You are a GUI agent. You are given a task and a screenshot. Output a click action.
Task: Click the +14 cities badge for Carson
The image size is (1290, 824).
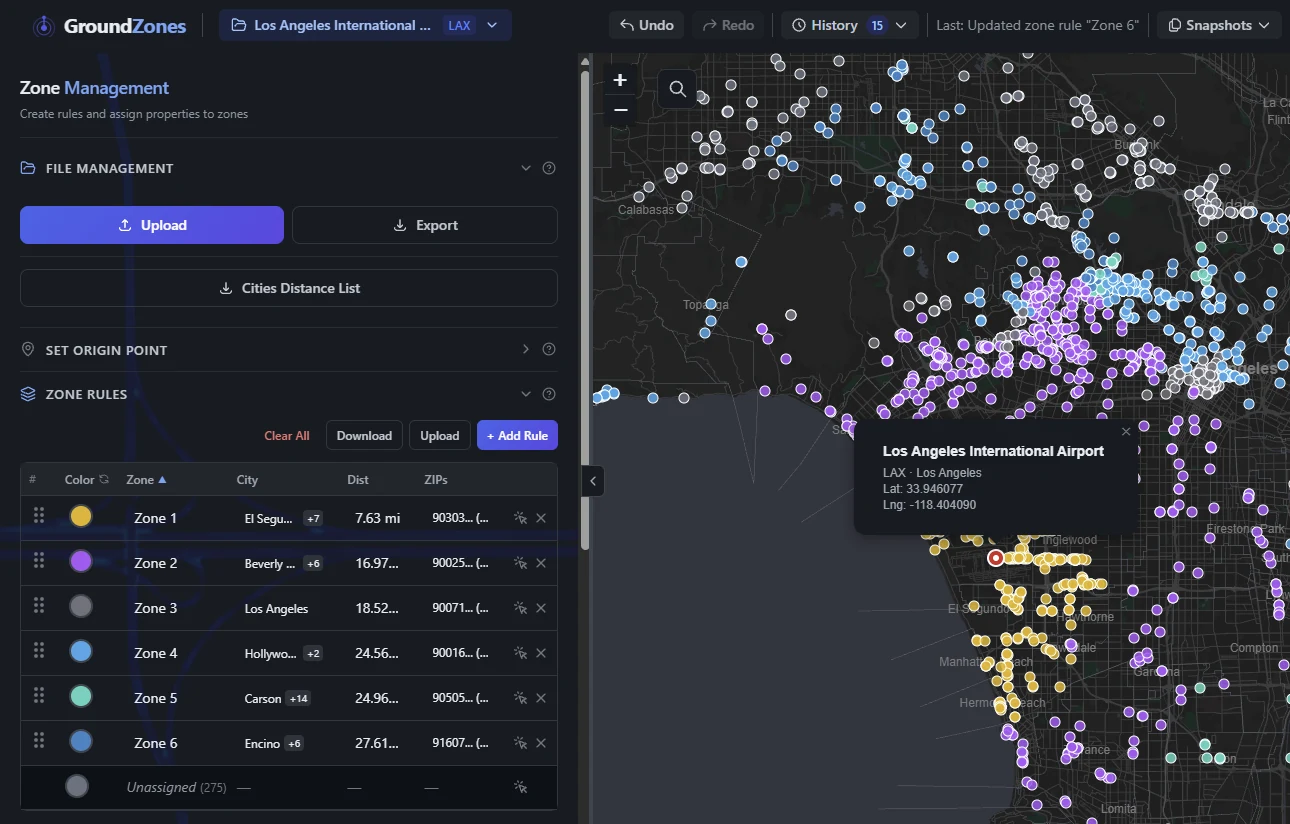click(x=298, y=698)
